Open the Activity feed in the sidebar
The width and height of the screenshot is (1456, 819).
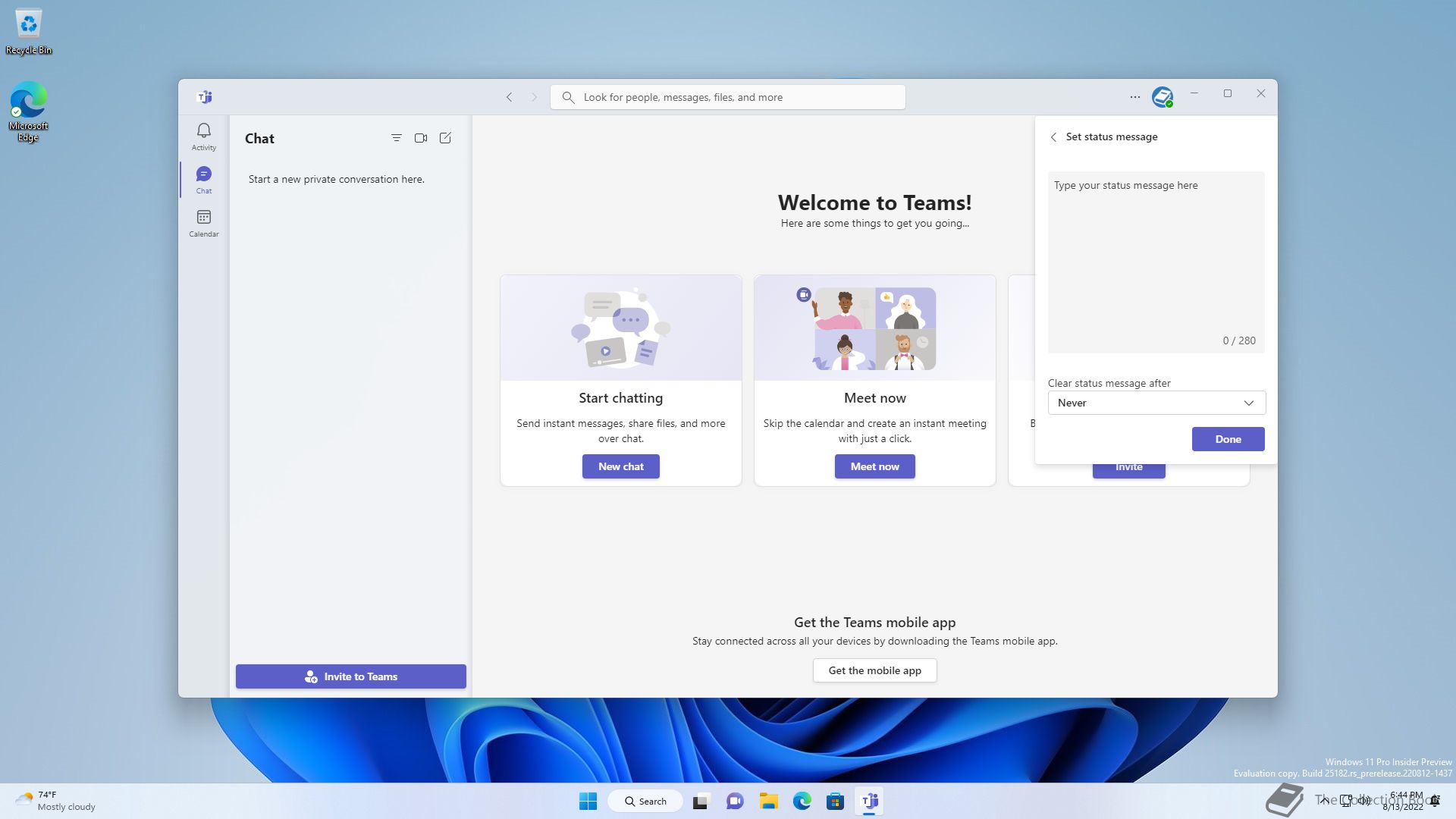[x=203, y=136]
